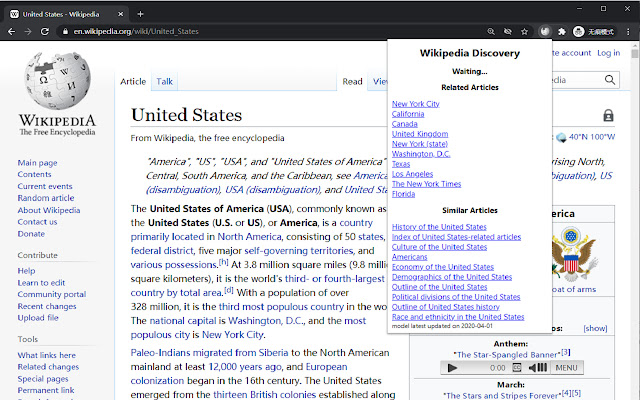Open the audio player MENU
Viewport: 640px width, 400px height.
(x=566, y=368)
